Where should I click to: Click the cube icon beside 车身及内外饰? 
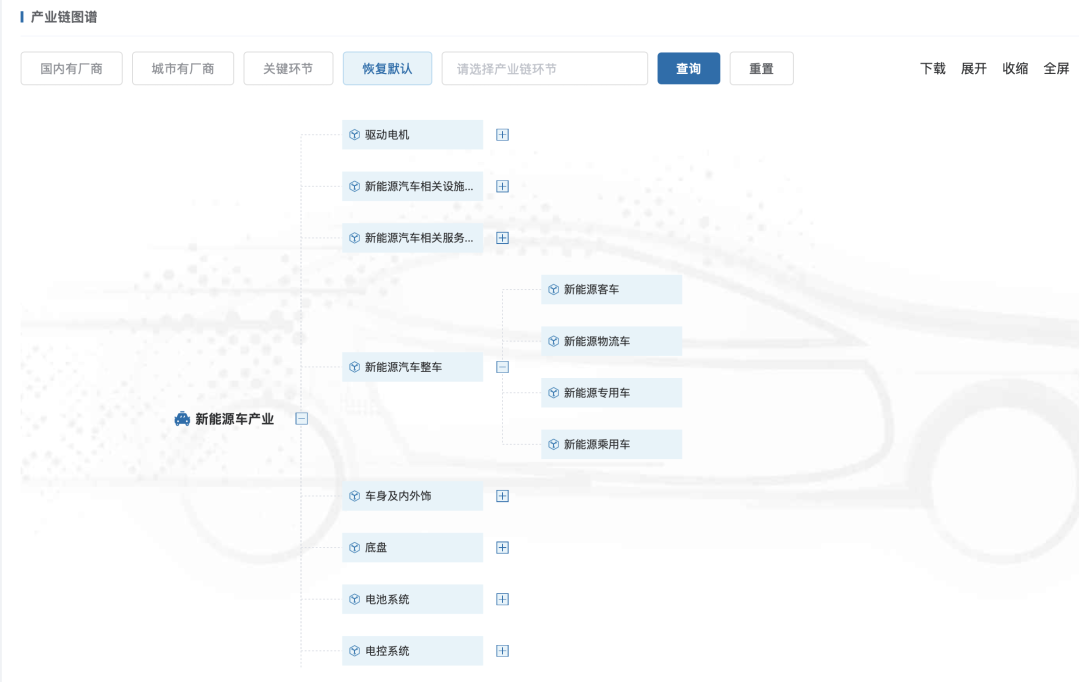pyautogui.click(x=354, y=496)
